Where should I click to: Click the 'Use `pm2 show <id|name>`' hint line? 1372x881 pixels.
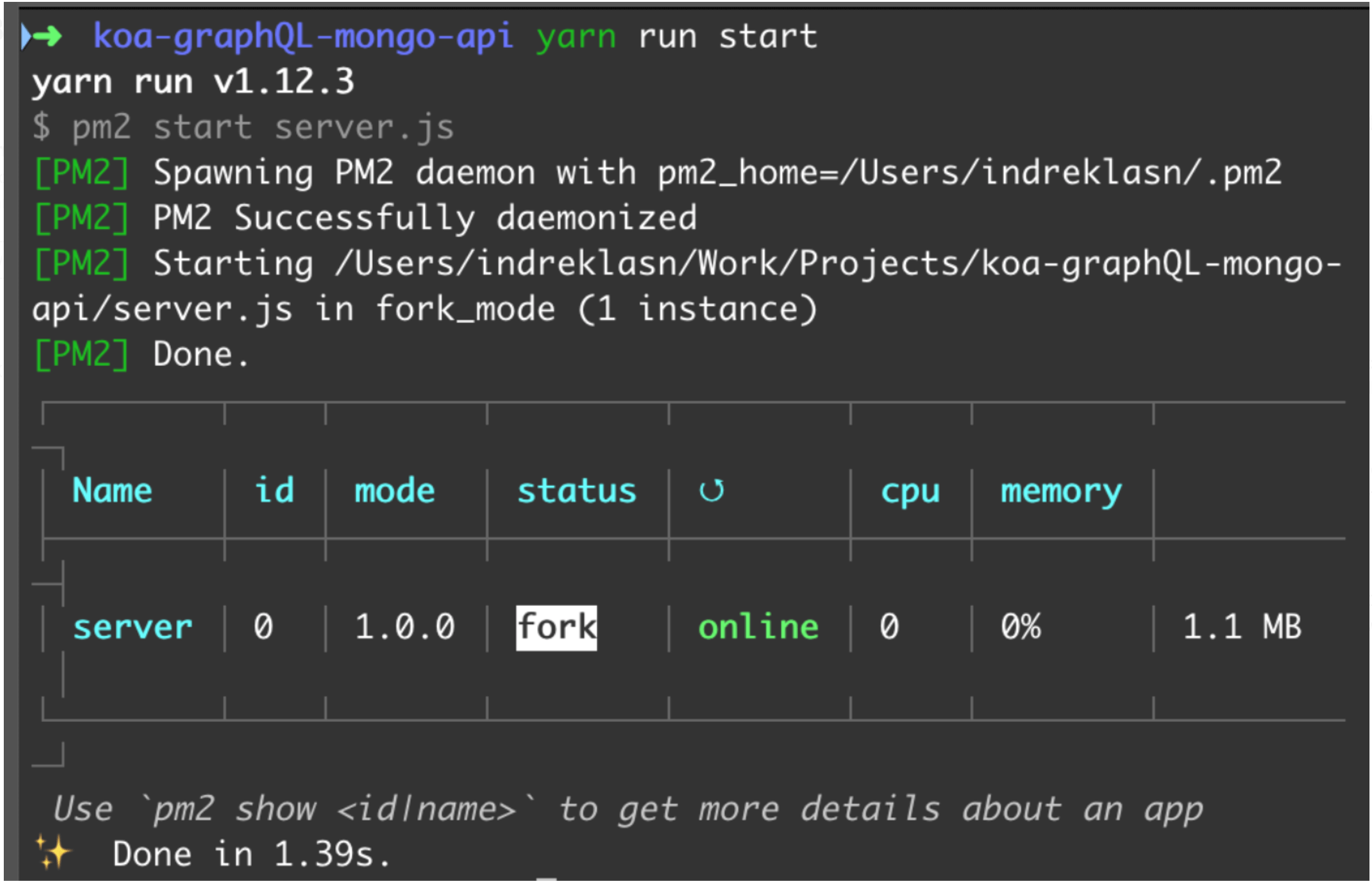pos(628,808)
